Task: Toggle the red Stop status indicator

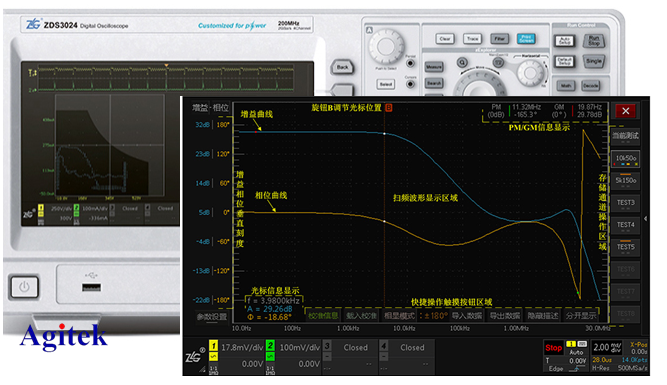Action: [553, 348]
